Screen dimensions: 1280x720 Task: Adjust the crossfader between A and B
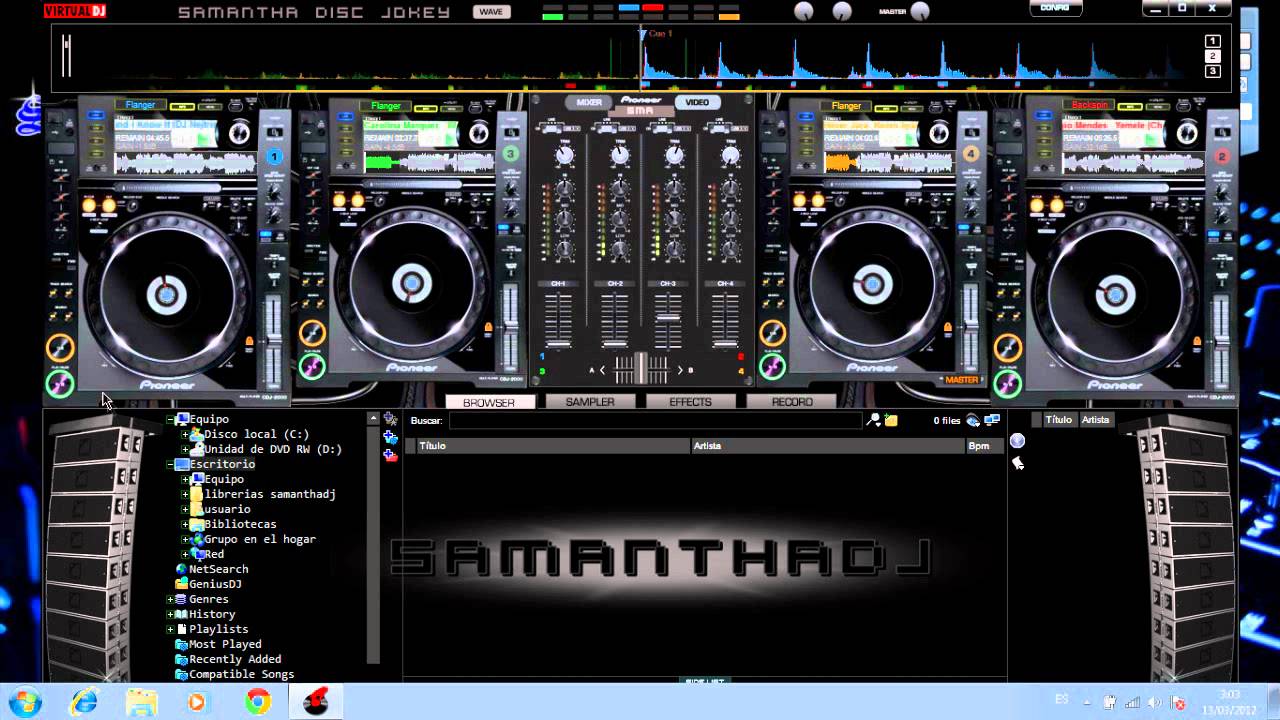tap(641, 370)
